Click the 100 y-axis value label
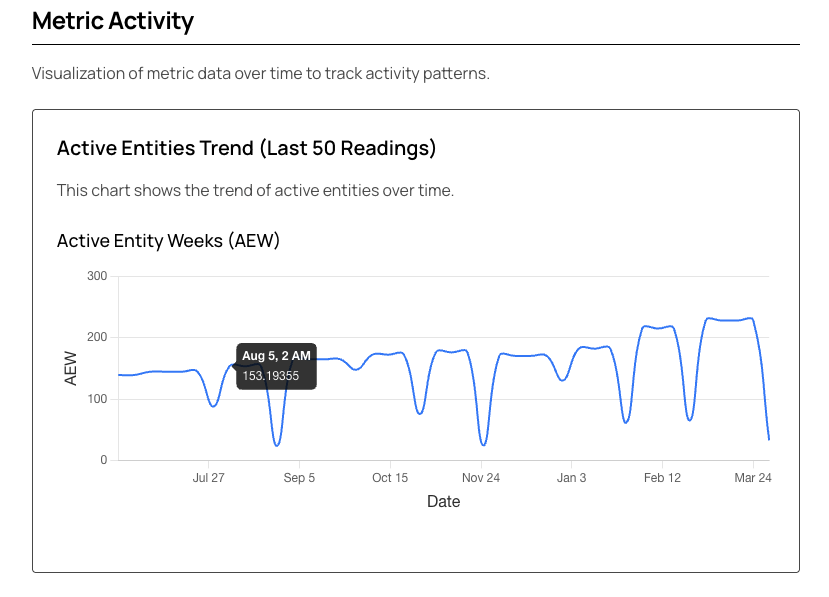Viewport: 829px width, 597px height. [97, 399]
